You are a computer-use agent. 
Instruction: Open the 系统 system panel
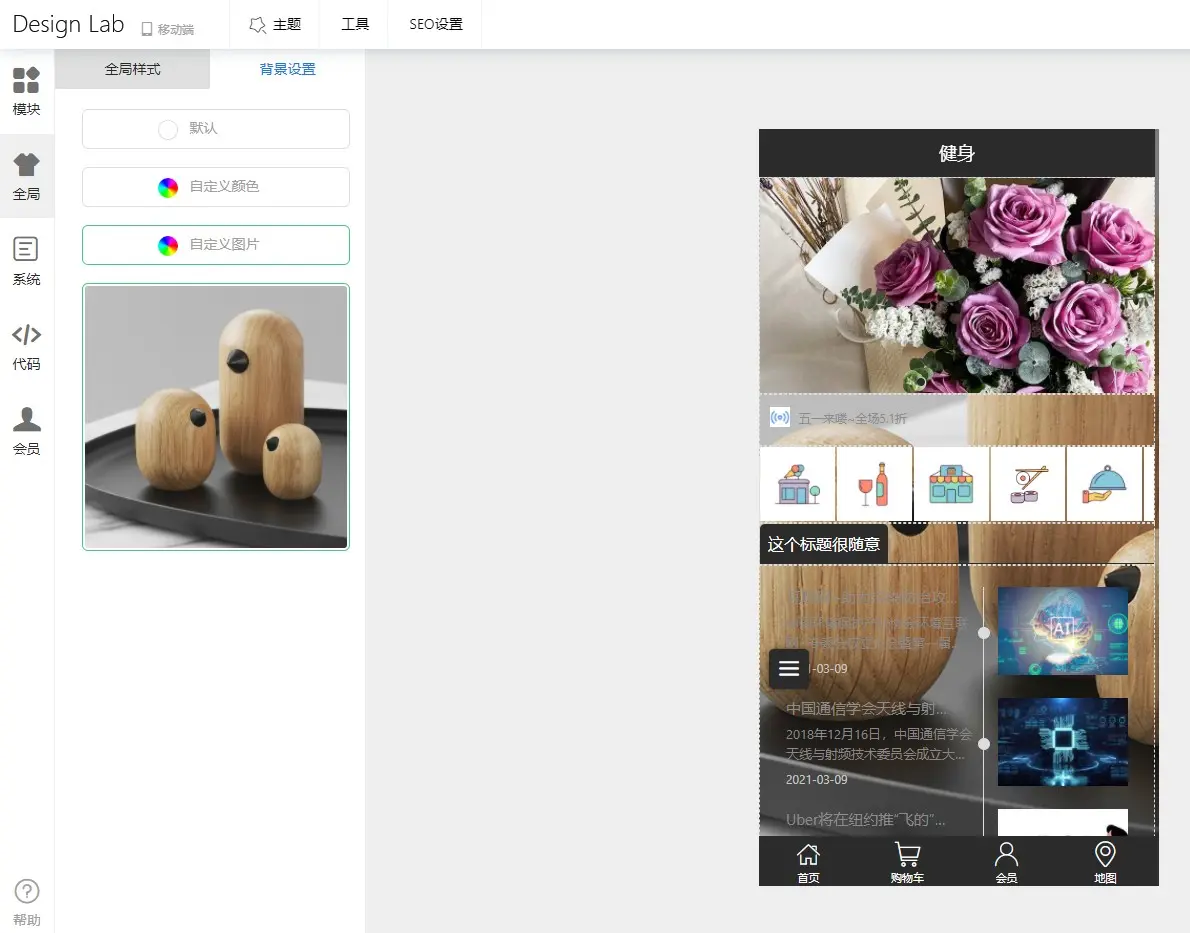coord(27,261)
